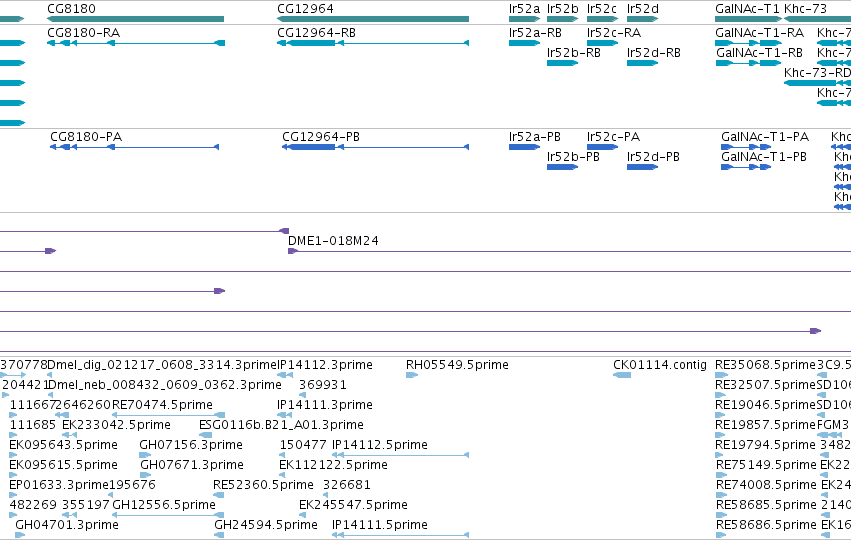Open the Ir52a gene feature

point(524,19)
